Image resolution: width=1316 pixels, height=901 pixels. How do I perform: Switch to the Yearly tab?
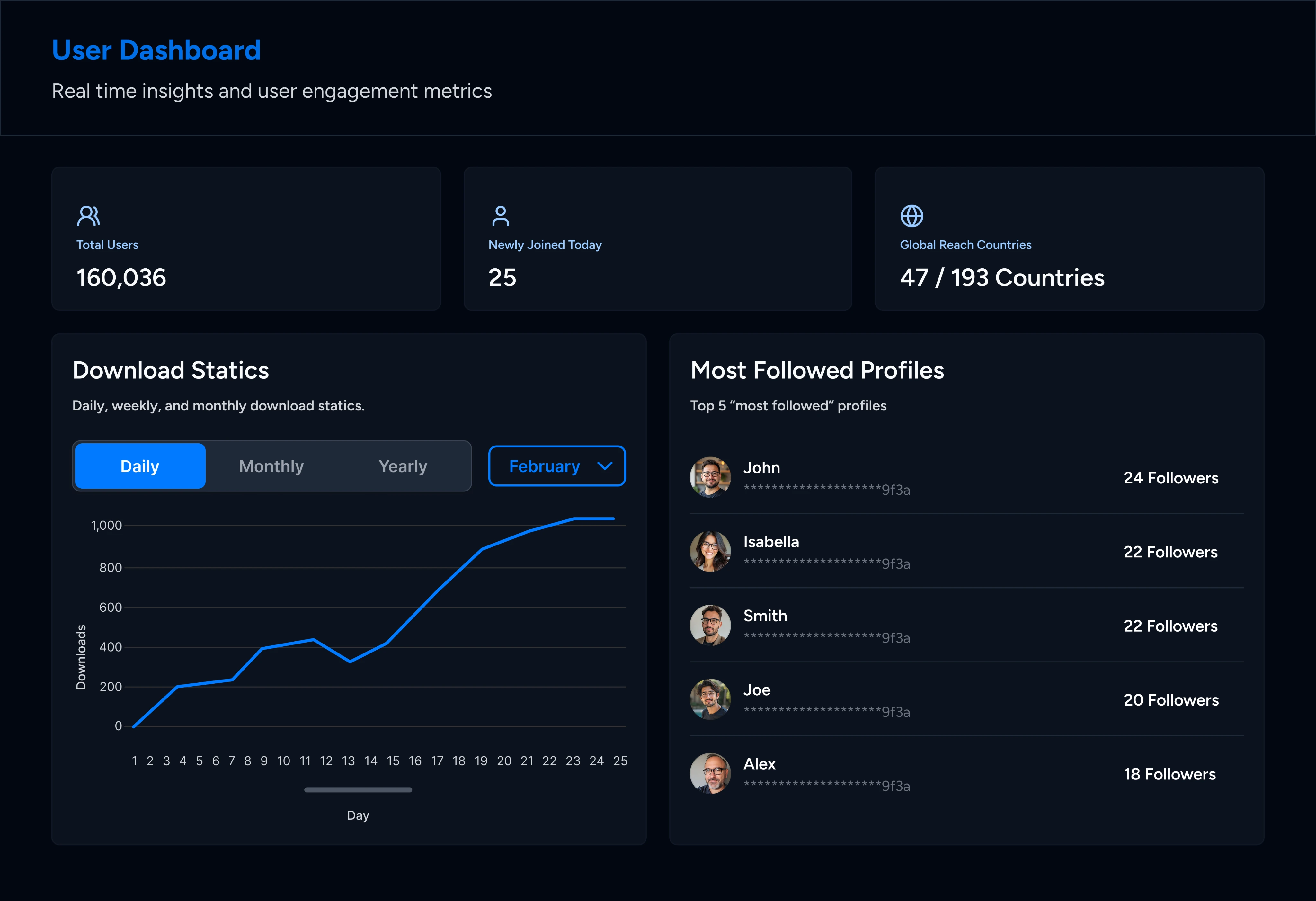pyautogui.click(x=403, y=466)
